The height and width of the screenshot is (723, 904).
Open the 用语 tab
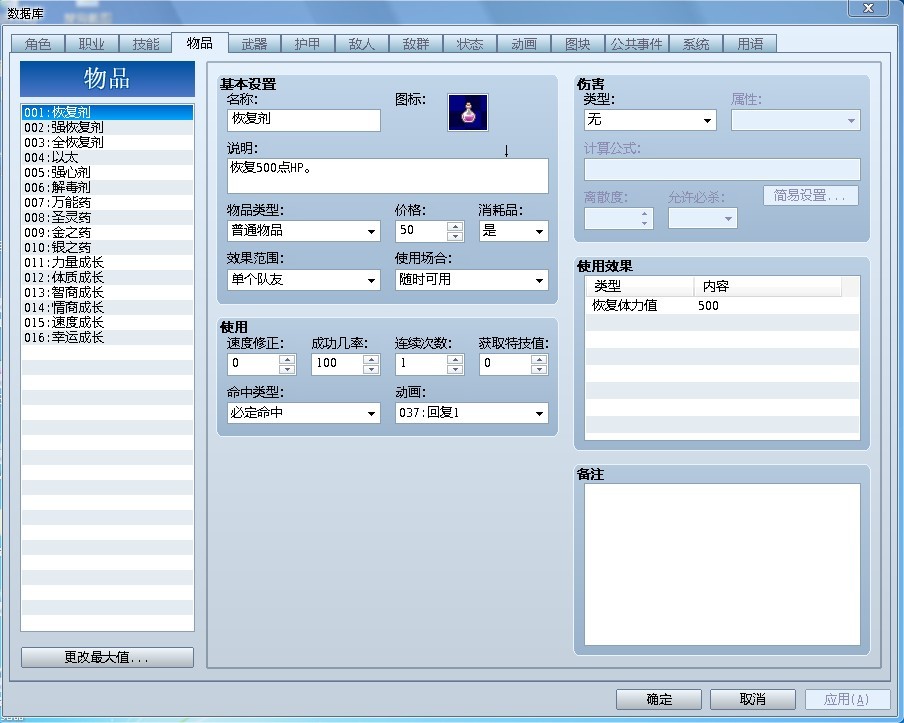pyautogui.click(x=750, y=44)
